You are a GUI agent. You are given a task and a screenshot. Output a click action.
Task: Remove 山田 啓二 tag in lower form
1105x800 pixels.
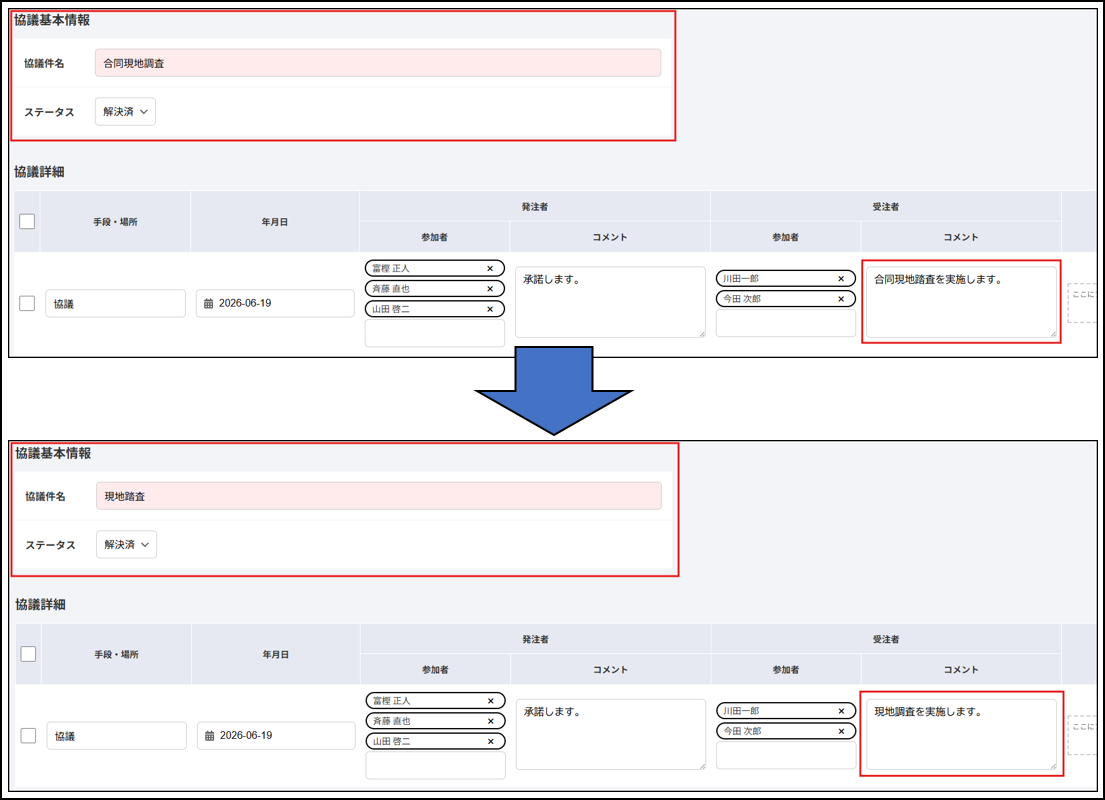point(490,741)
